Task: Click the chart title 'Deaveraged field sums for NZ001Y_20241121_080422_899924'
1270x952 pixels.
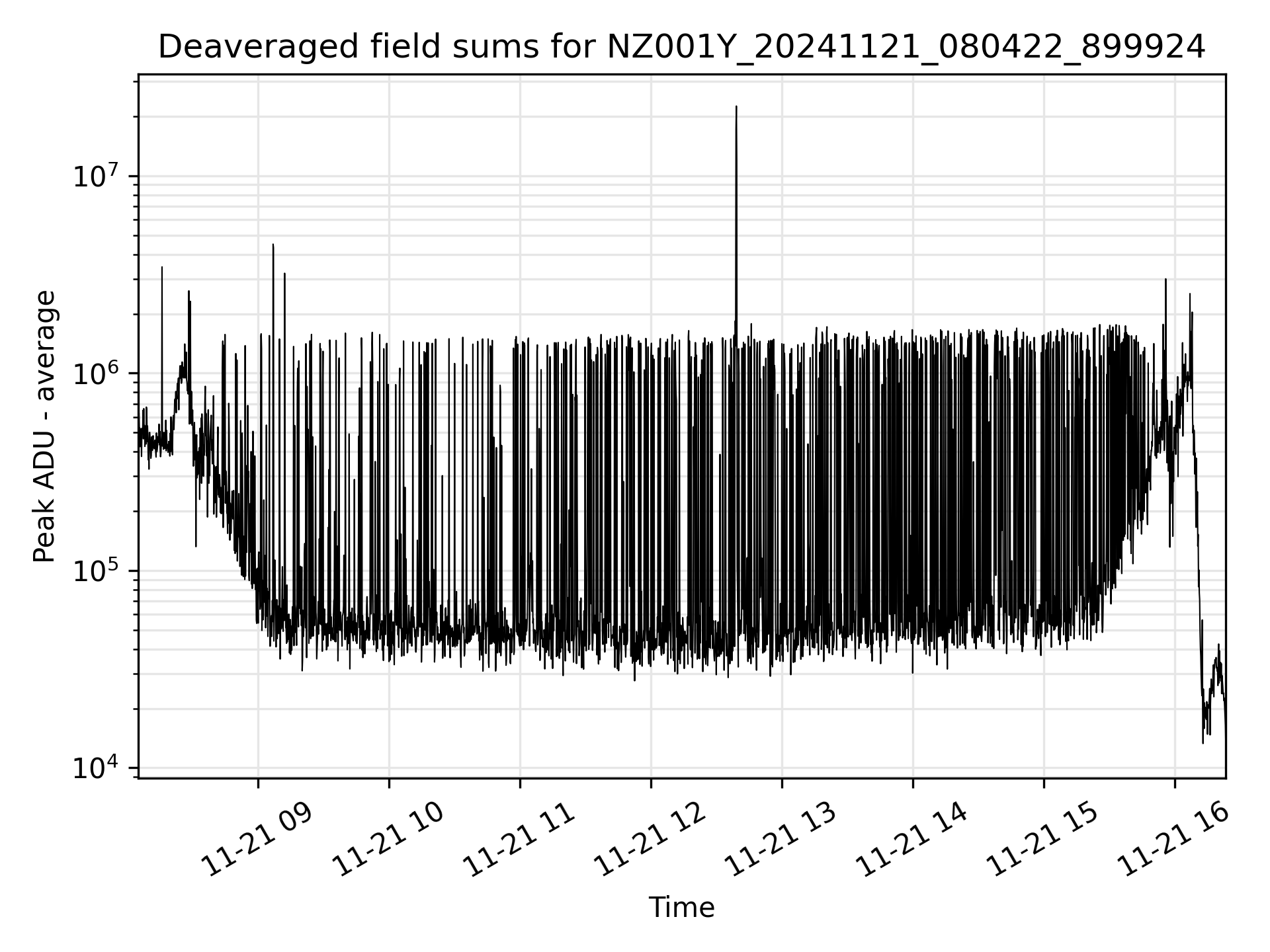Action: [681, 48]
